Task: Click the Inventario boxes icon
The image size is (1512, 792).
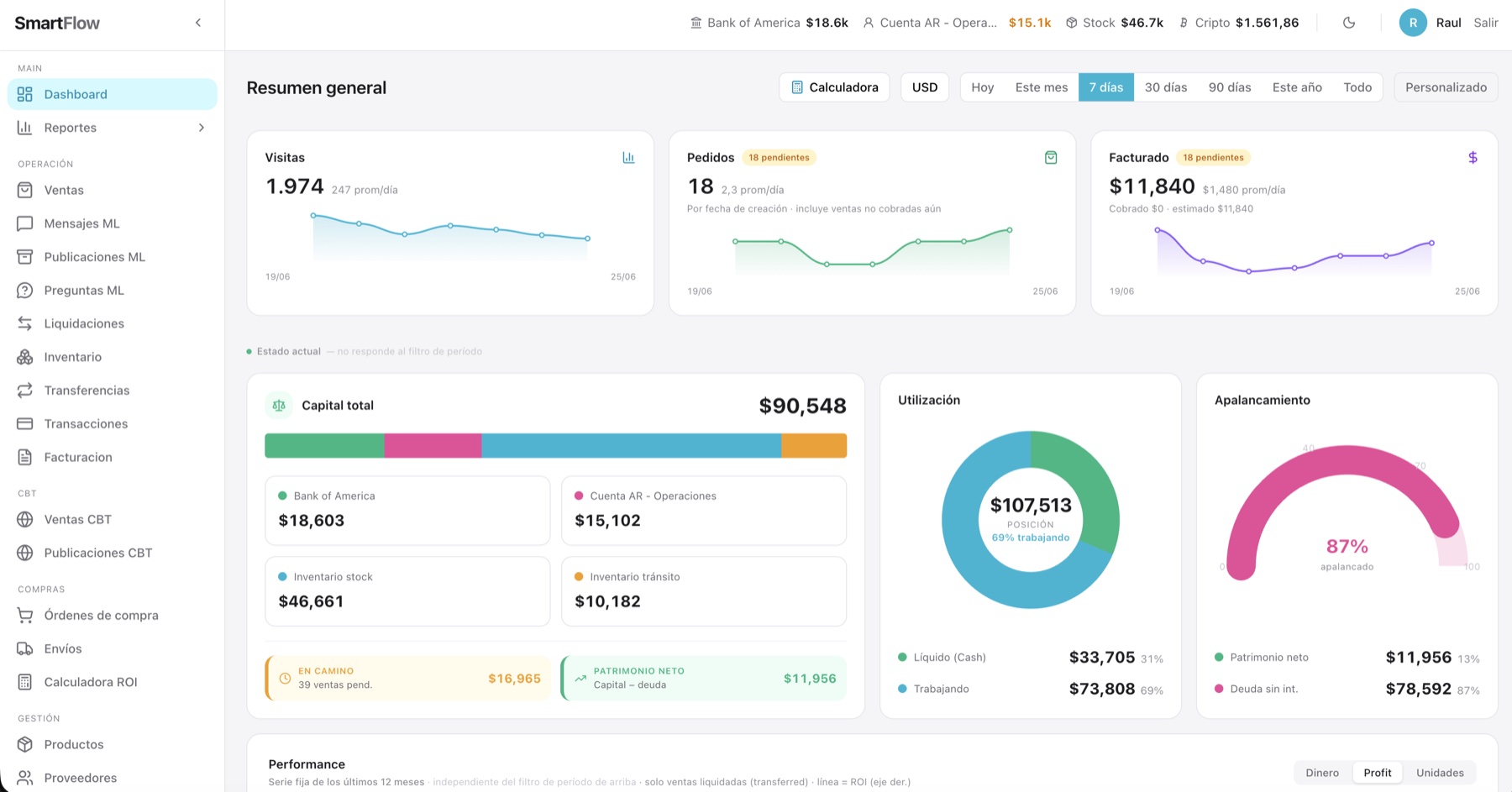Action: click(25, 357)
